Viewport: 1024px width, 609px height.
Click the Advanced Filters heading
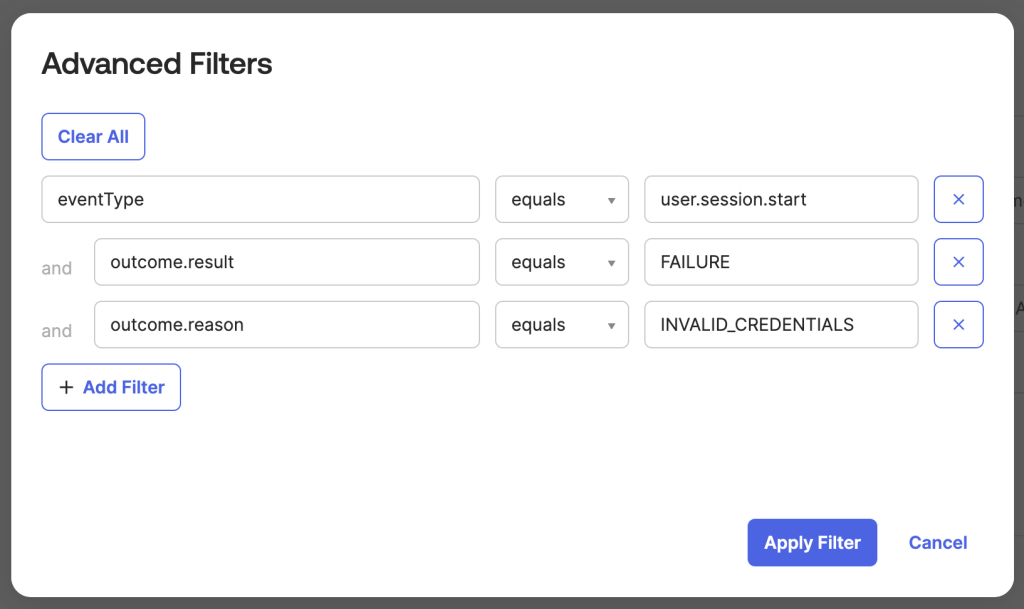(157, 64)
